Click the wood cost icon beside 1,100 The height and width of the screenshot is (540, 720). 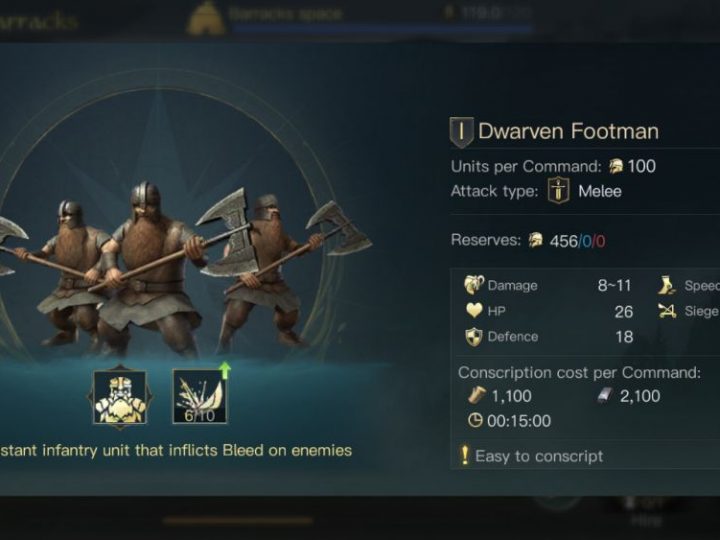pos(477,395)
